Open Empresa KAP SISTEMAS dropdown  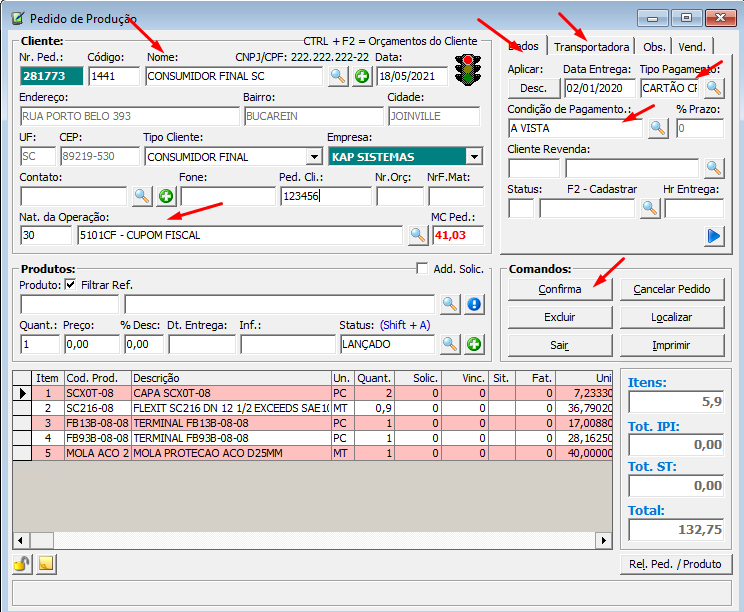tap(474, 157)
